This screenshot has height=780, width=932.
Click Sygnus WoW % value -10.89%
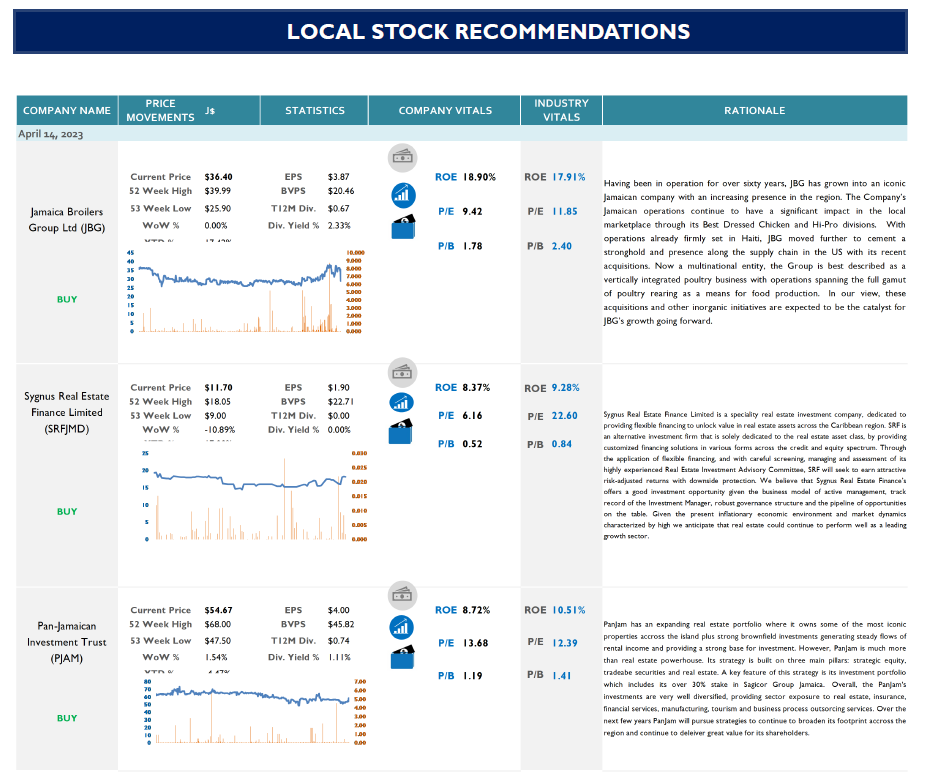[x=219, y=430]
